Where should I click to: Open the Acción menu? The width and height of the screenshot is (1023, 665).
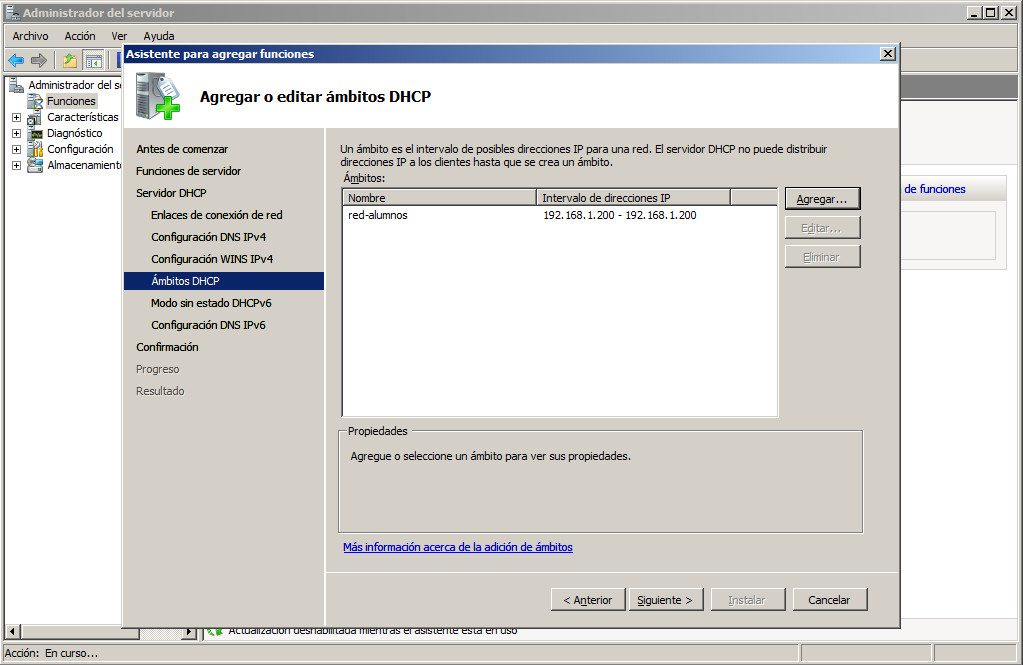tap(80, 36)
